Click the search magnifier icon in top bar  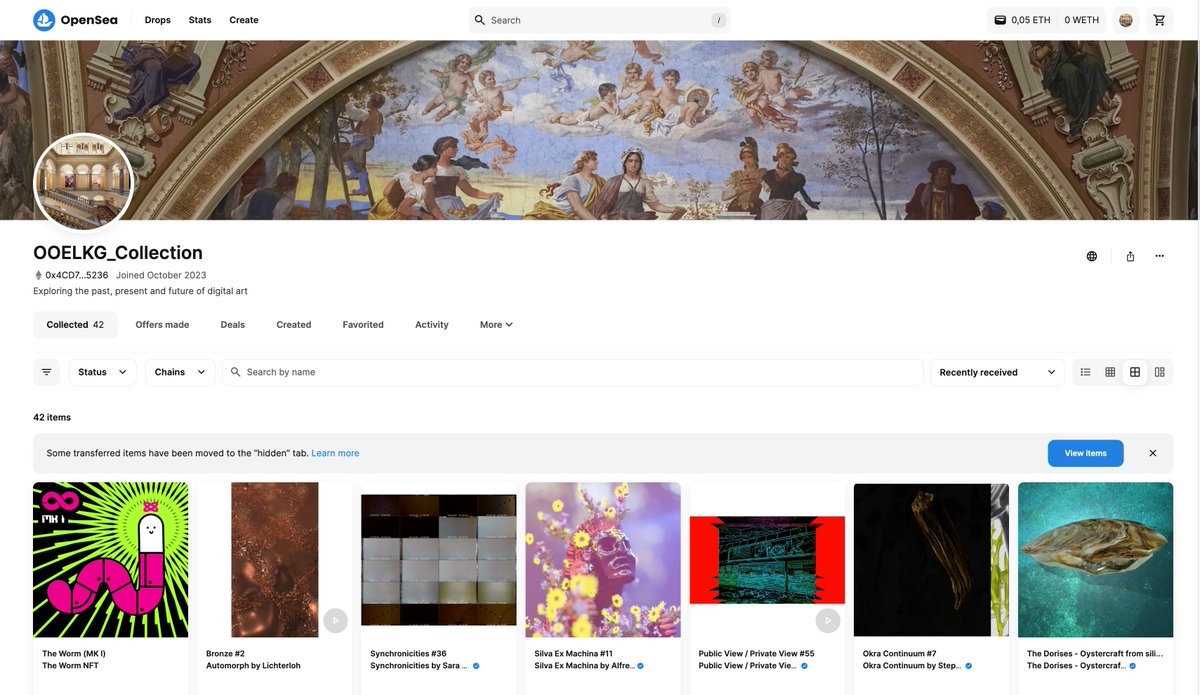click(x=480, y=20)
